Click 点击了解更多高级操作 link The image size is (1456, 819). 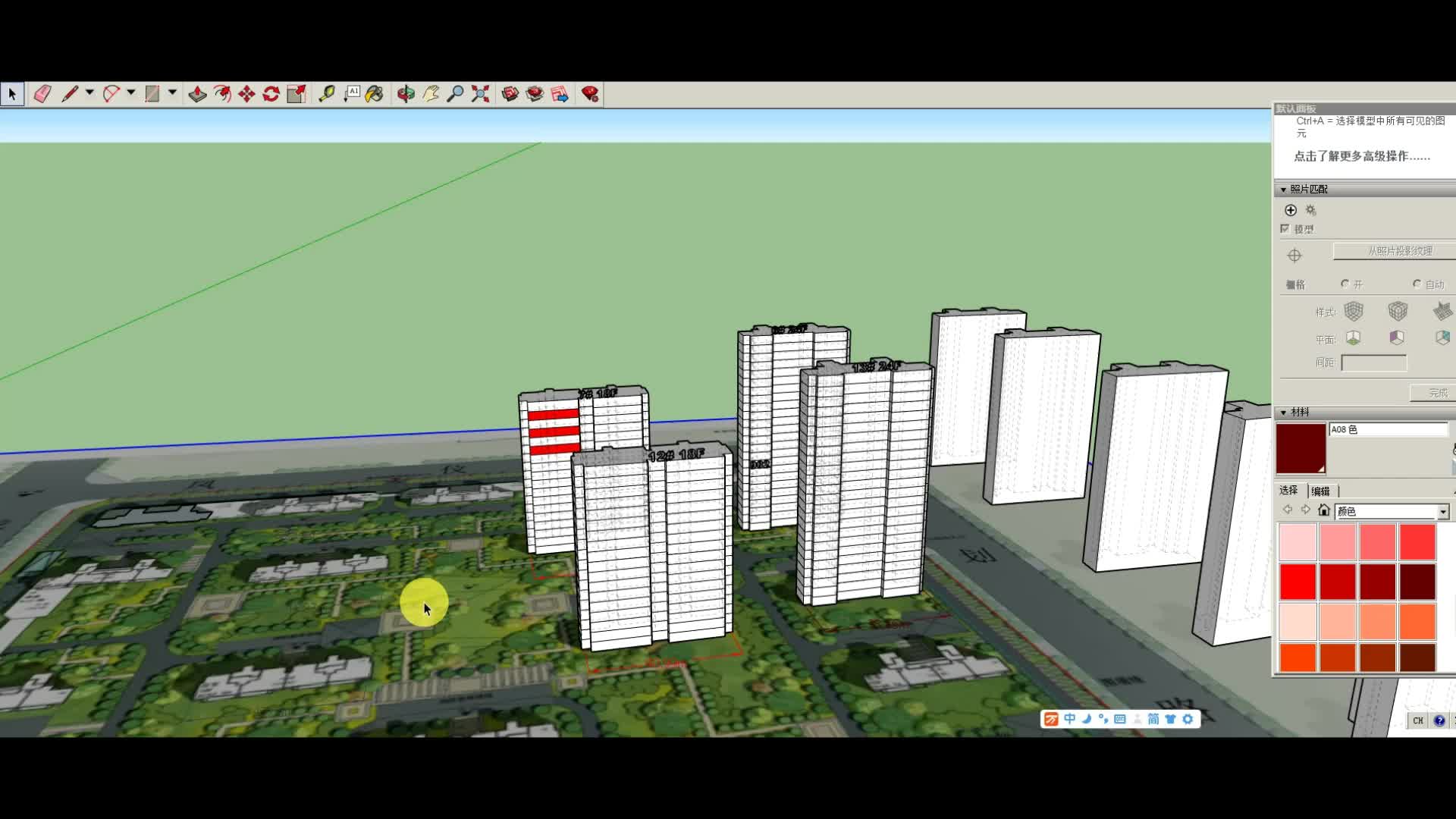point(1362,156)
